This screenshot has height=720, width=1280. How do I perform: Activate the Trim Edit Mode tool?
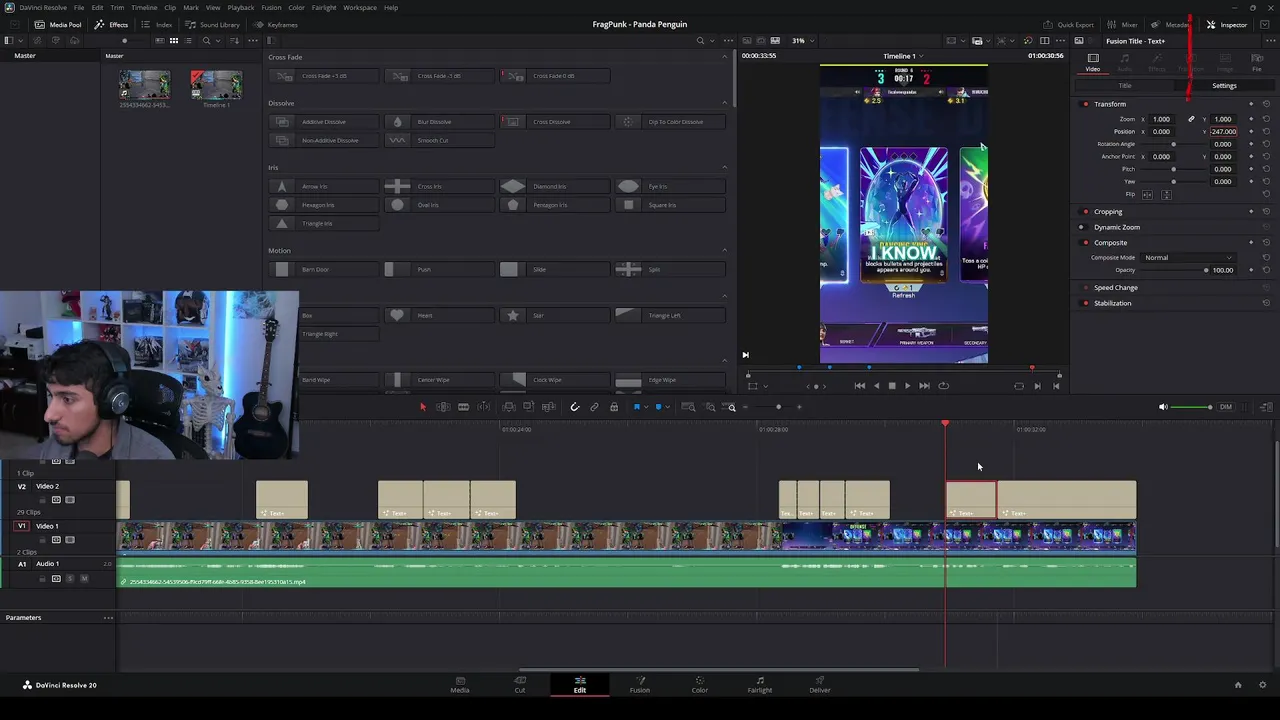[x=442, y=407]
